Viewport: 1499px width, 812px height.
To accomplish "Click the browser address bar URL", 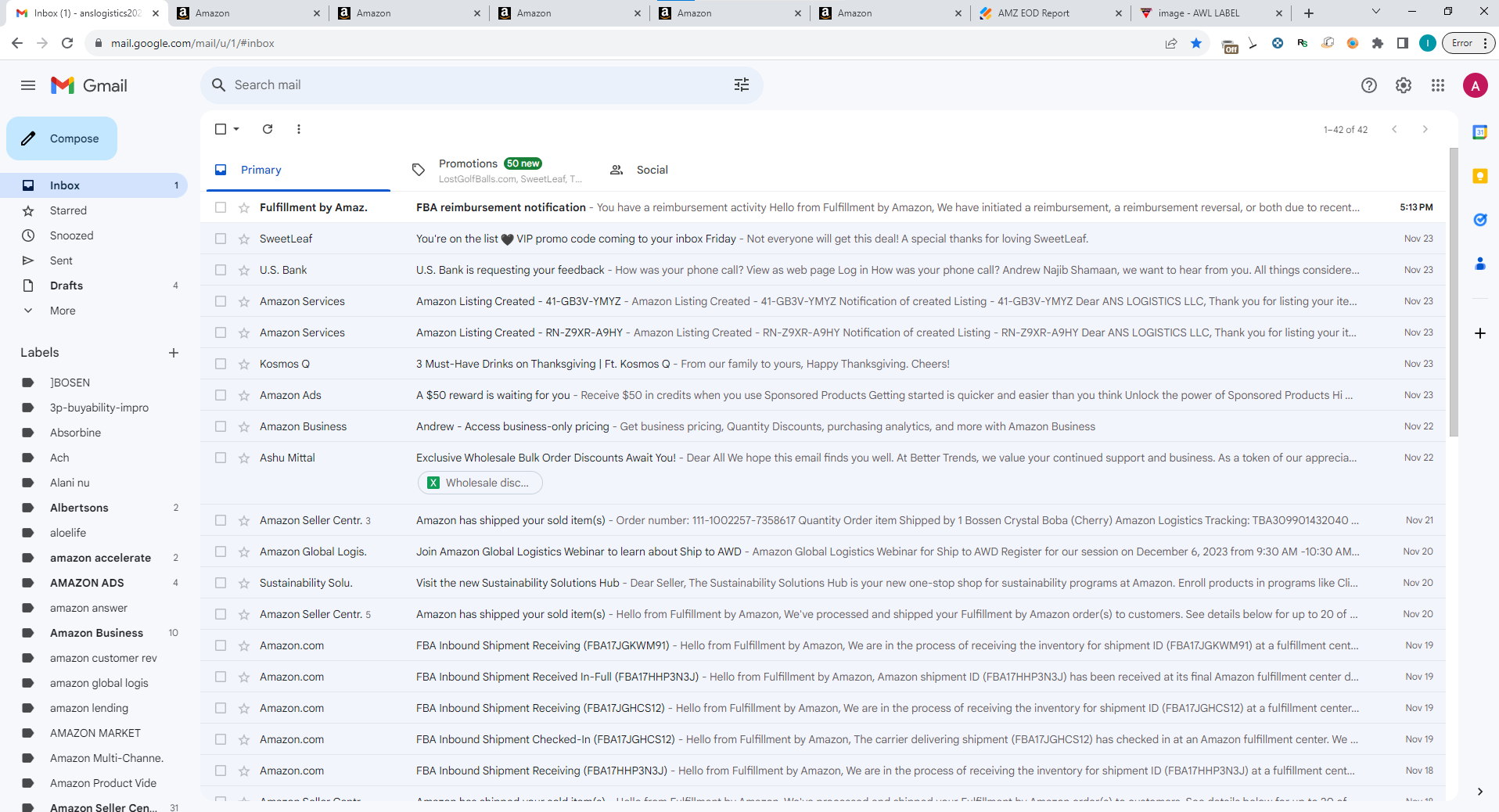I will [192, 43].
